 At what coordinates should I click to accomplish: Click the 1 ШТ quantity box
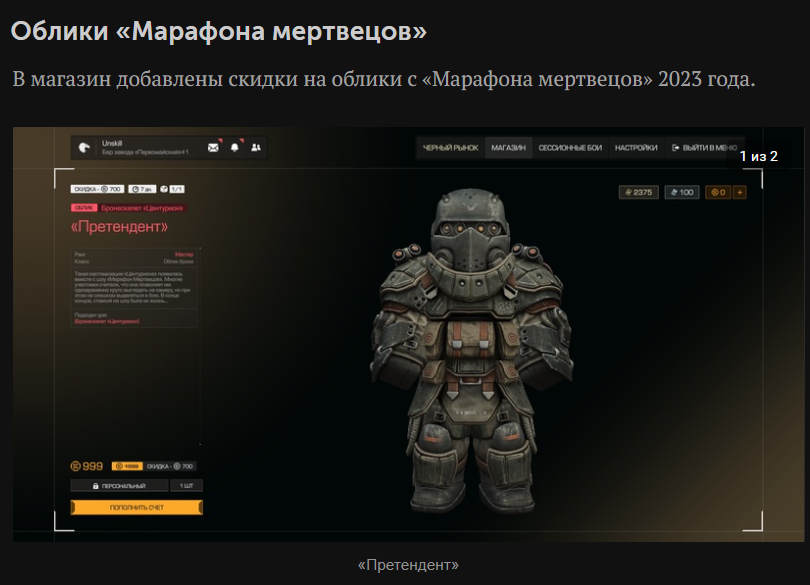click(186, 486)
